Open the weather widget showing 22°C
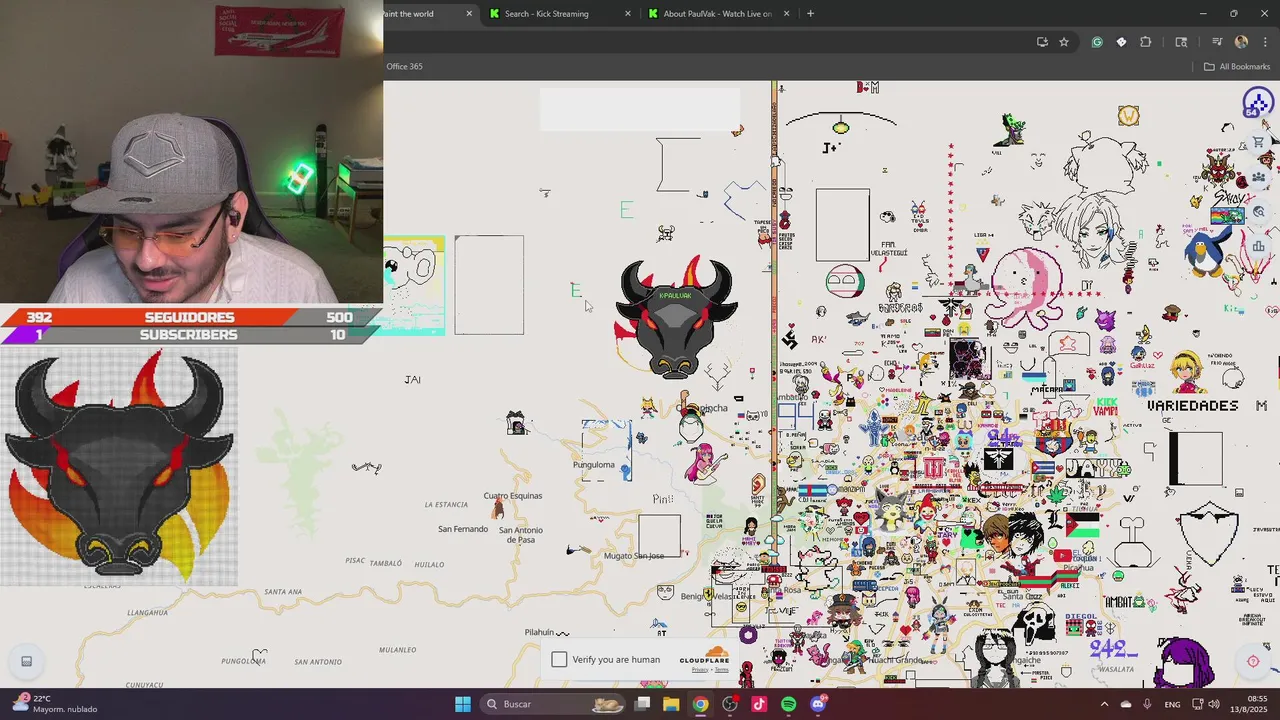Screen dimensions: 1280x720 [x=55, y=704]
